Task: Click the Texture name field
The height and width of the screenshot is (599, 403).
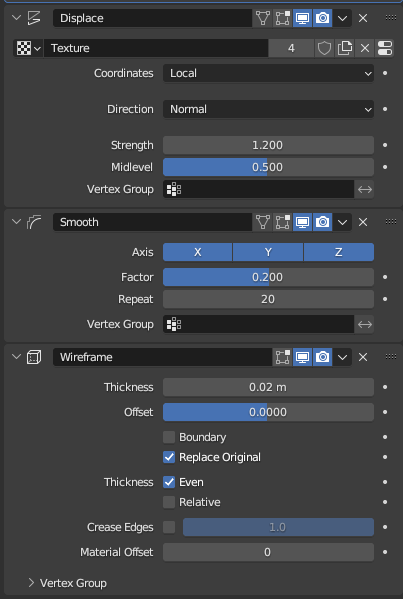Action: pyautogui.click(x=156, y=48)
